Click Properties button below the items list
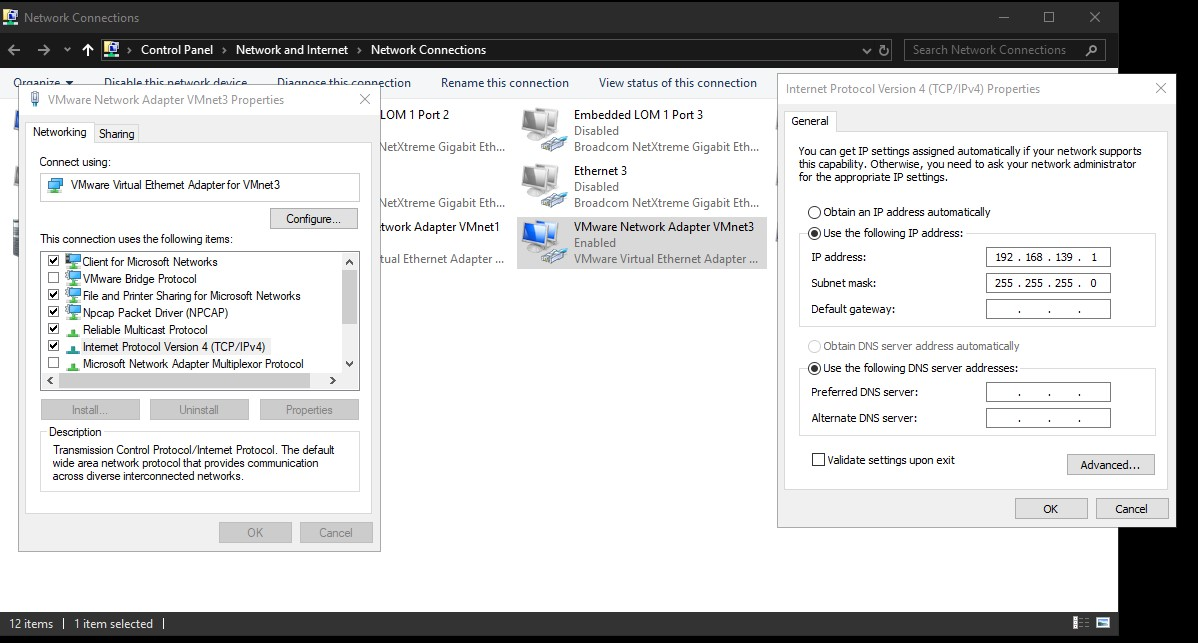The width and height of the screenshot is (1198, 643). click(309, 410)
